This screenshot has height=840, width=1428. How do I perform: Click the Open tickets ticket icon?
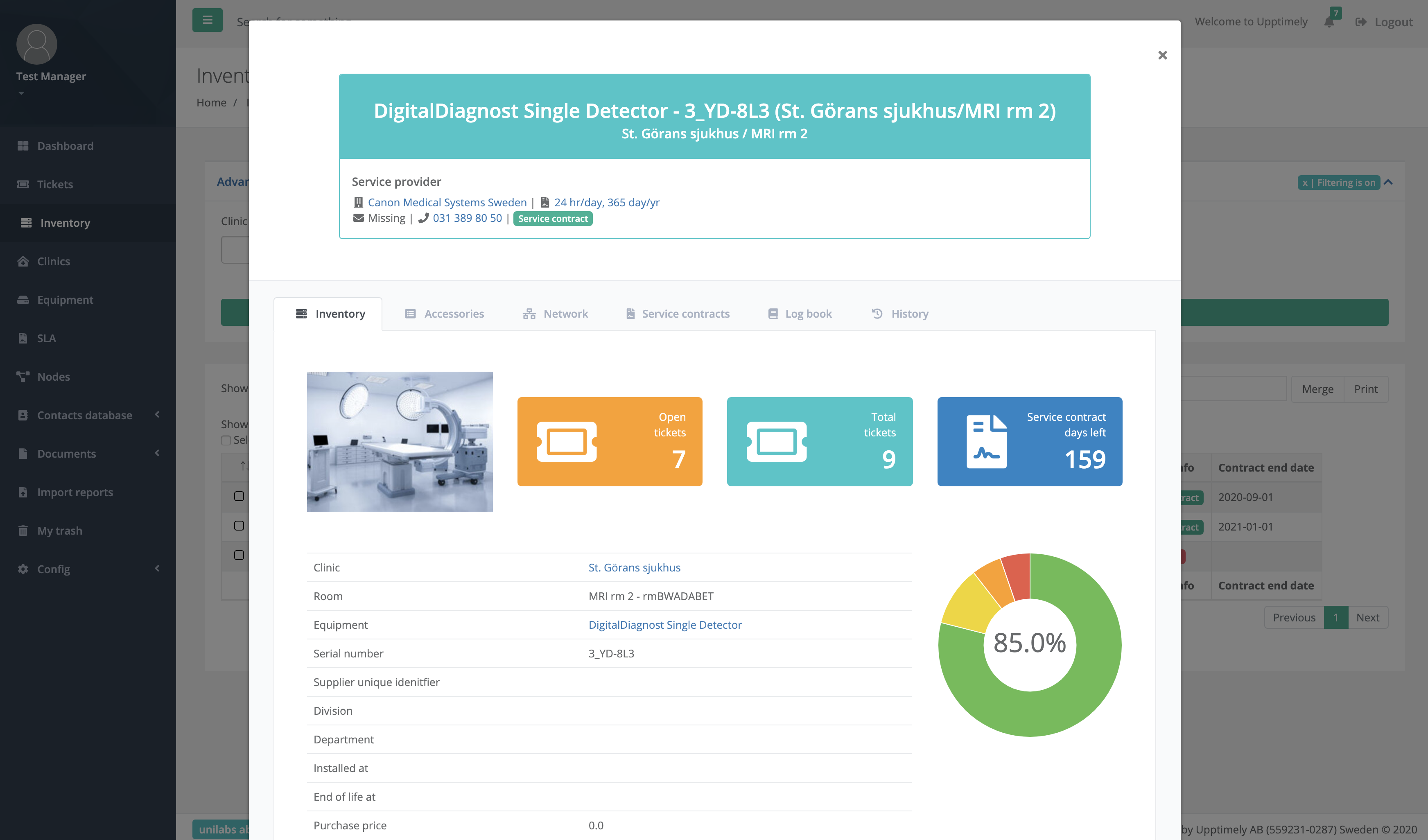pos(566,441)
